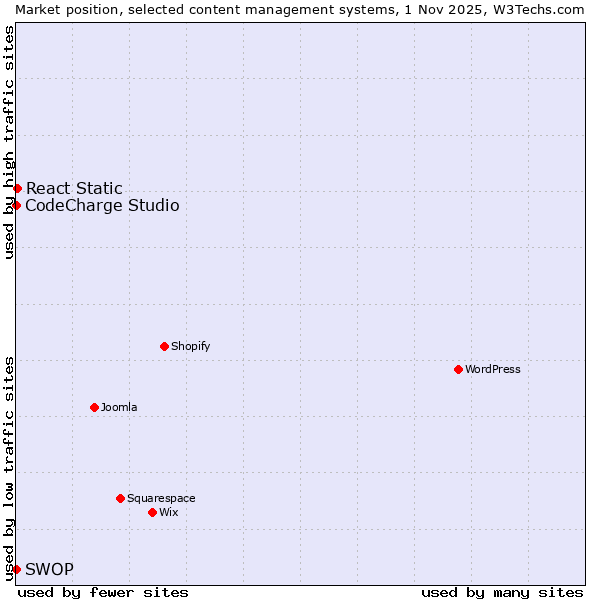Click the red WordPress data point marker
Screen dimensions: 600x600
[458, 369]
